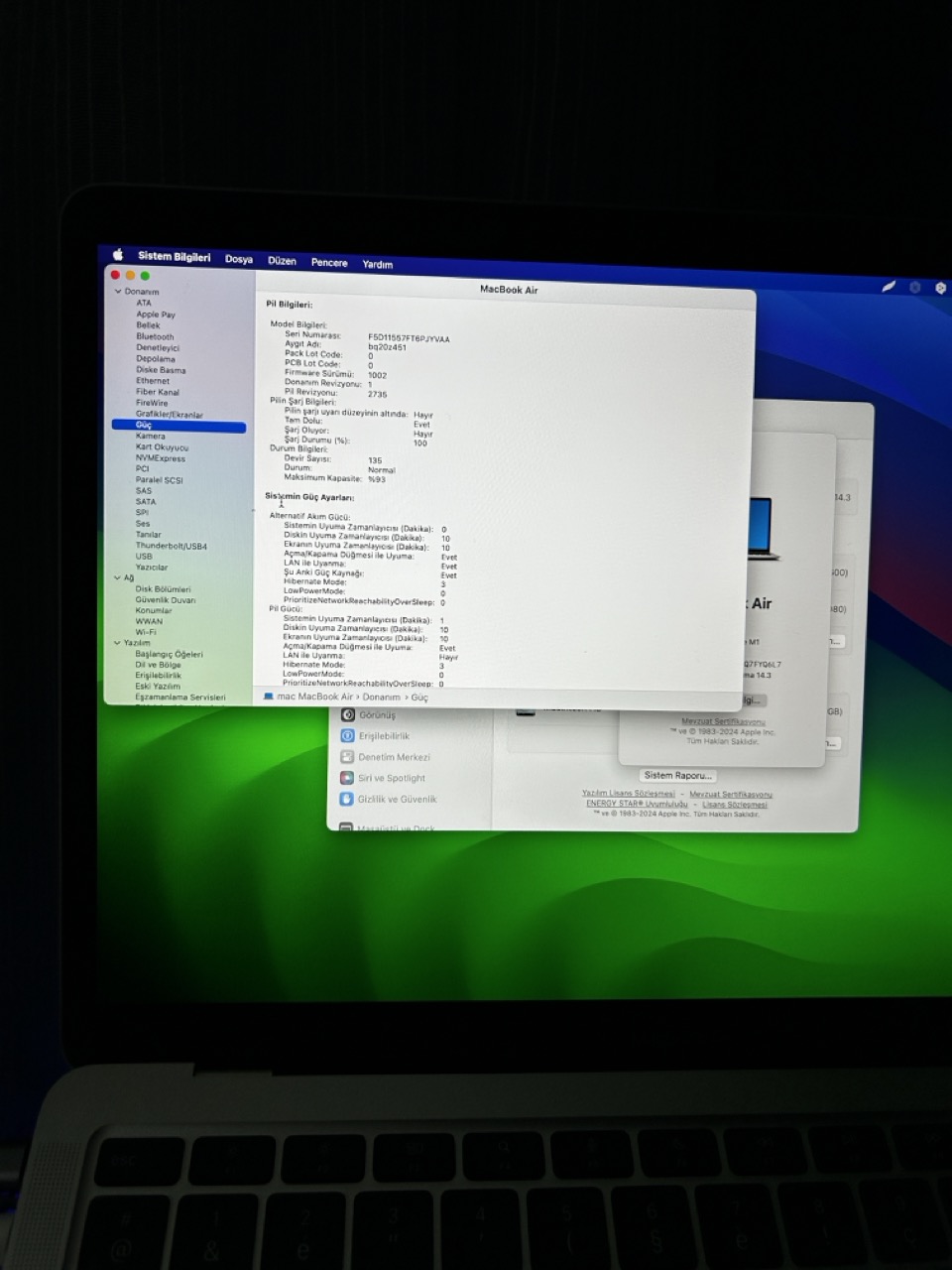Click the Devir Sayısı value 135
This screenshot has width=952, height=1270.
click(375, 460)
